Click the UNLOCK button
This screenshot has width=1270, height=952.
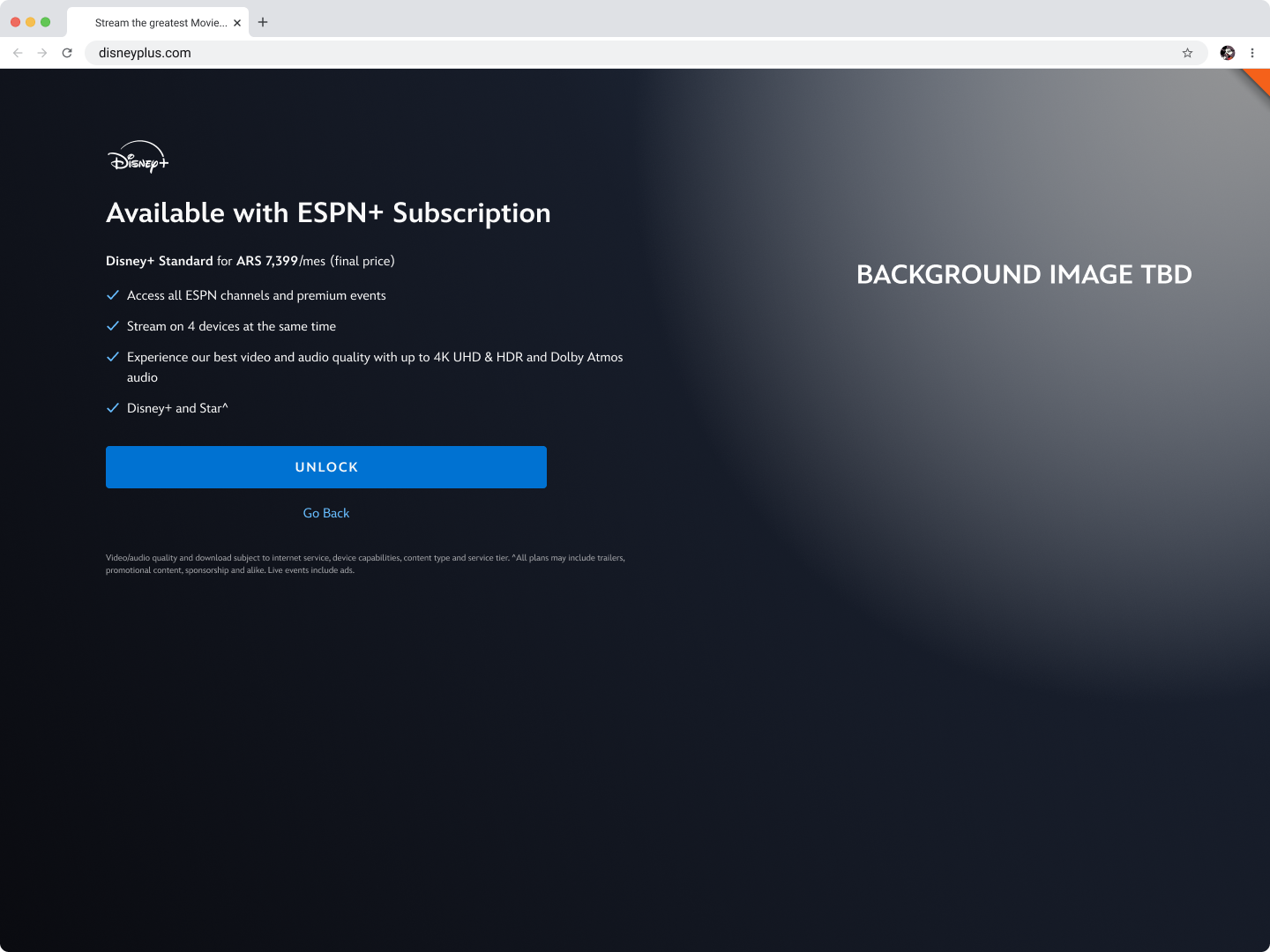click(326, 467)
